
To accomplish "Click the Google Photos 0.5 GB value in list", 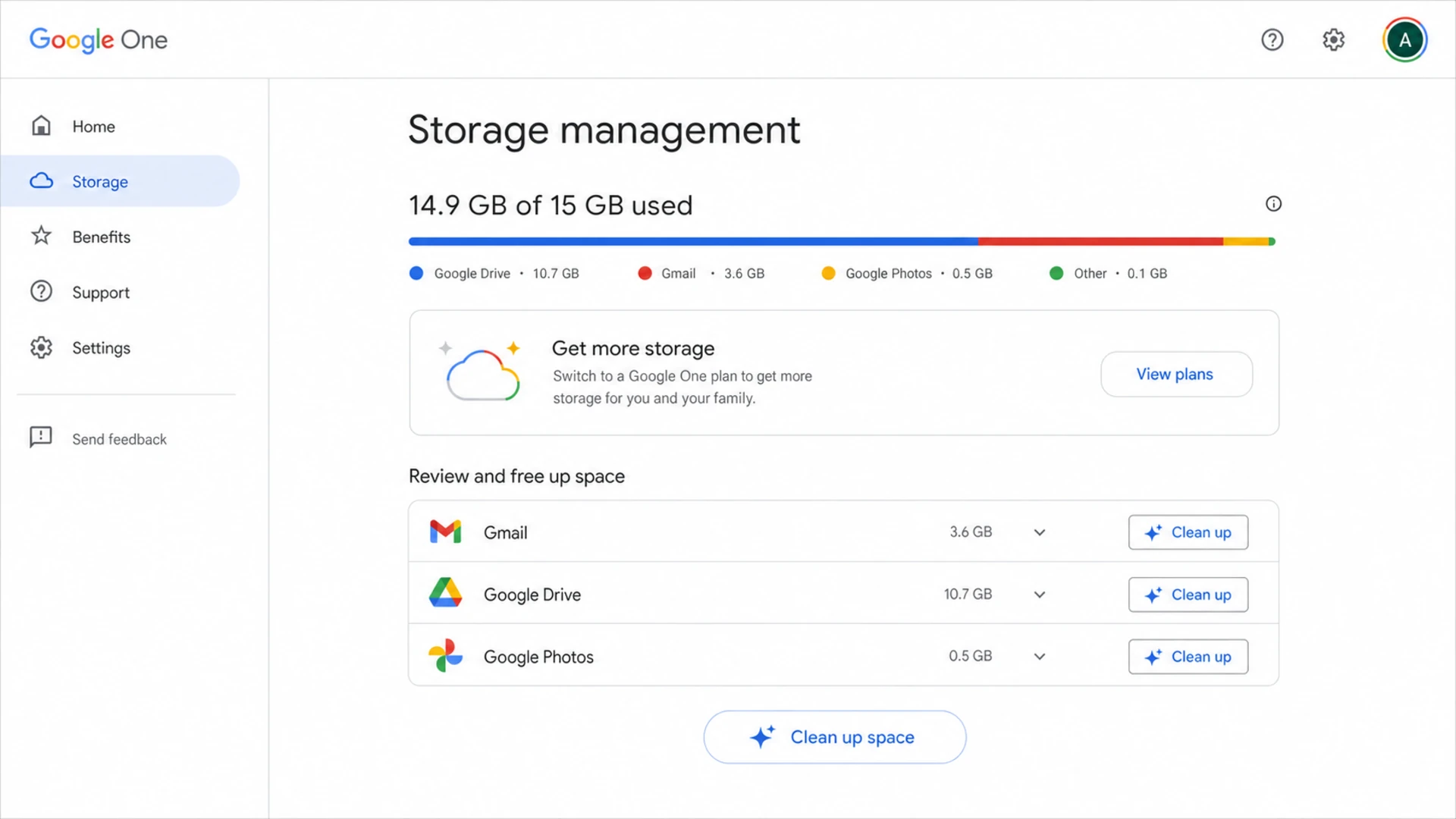I will (x=970, y=656).
